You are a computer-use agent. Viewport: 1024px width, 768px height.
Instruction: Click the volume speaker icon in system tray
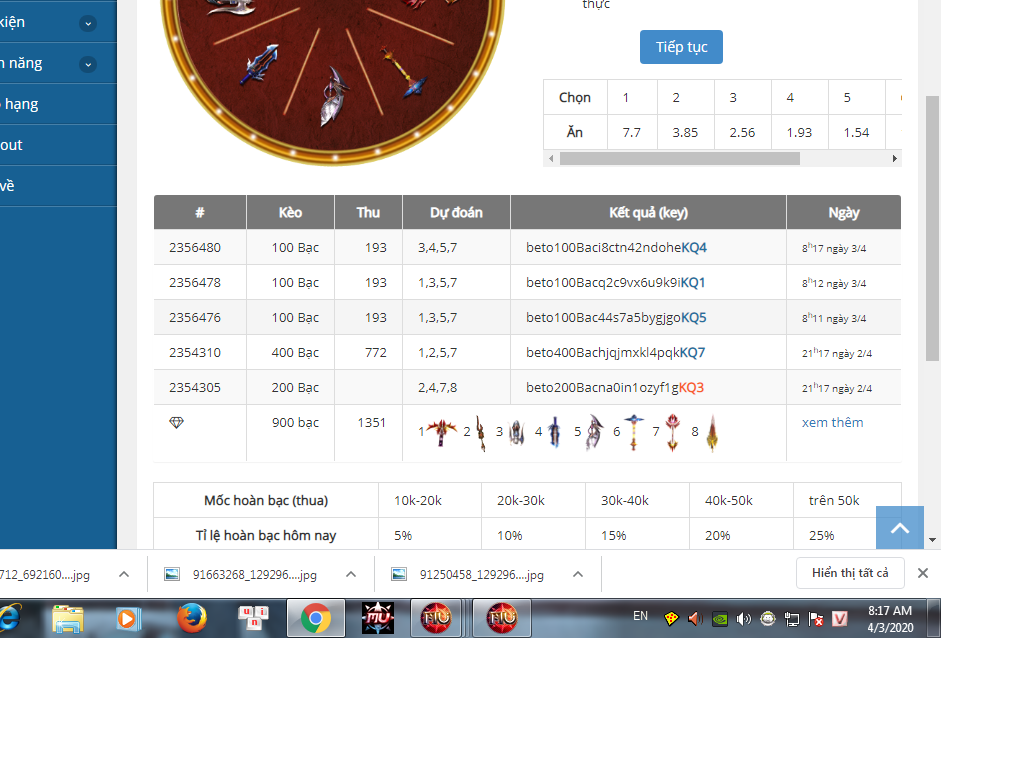(x=743, y=619)
